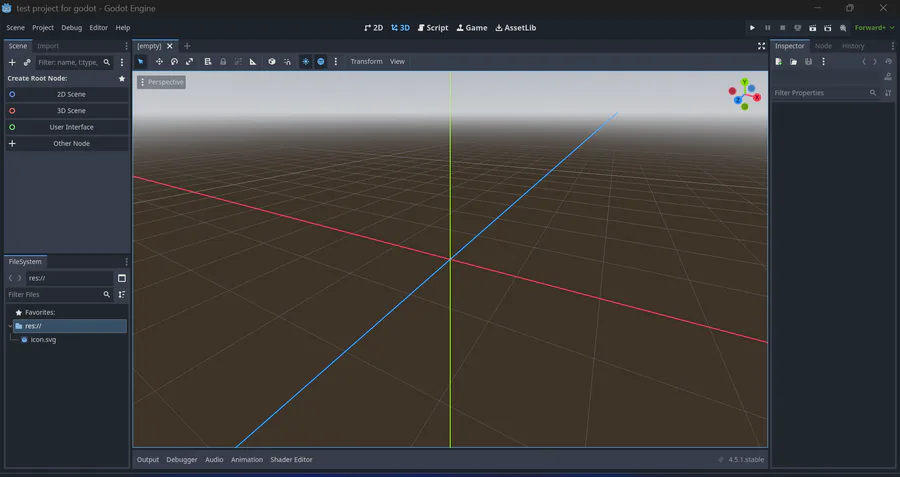Toggle the Use Snap magnet icon
Viewport: 900px width, 477px height.
coord(287,61)
